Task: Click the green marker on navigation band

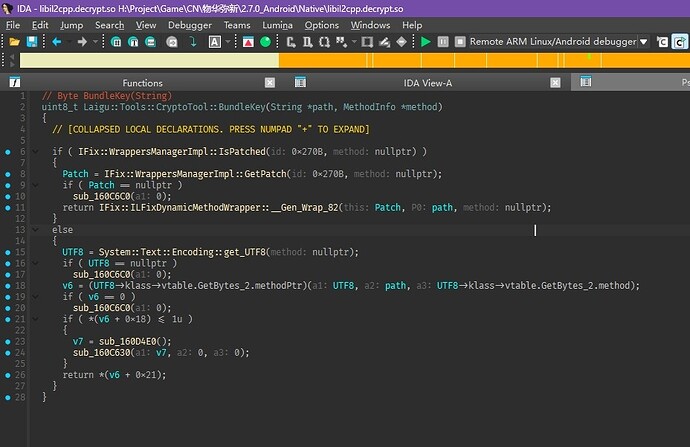Action: 589,56
